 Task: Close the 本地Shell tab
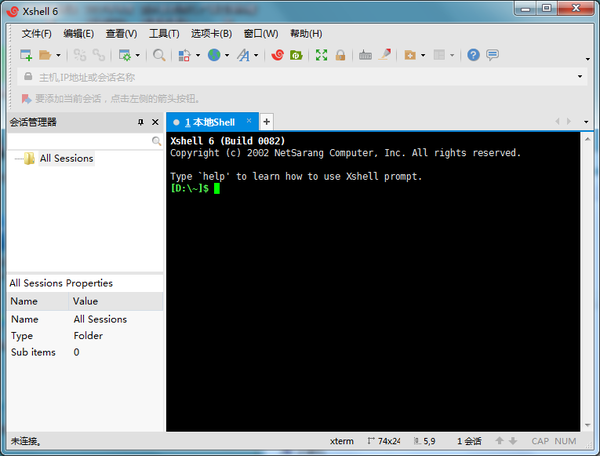pyautogui.click(x=249, y=121)
